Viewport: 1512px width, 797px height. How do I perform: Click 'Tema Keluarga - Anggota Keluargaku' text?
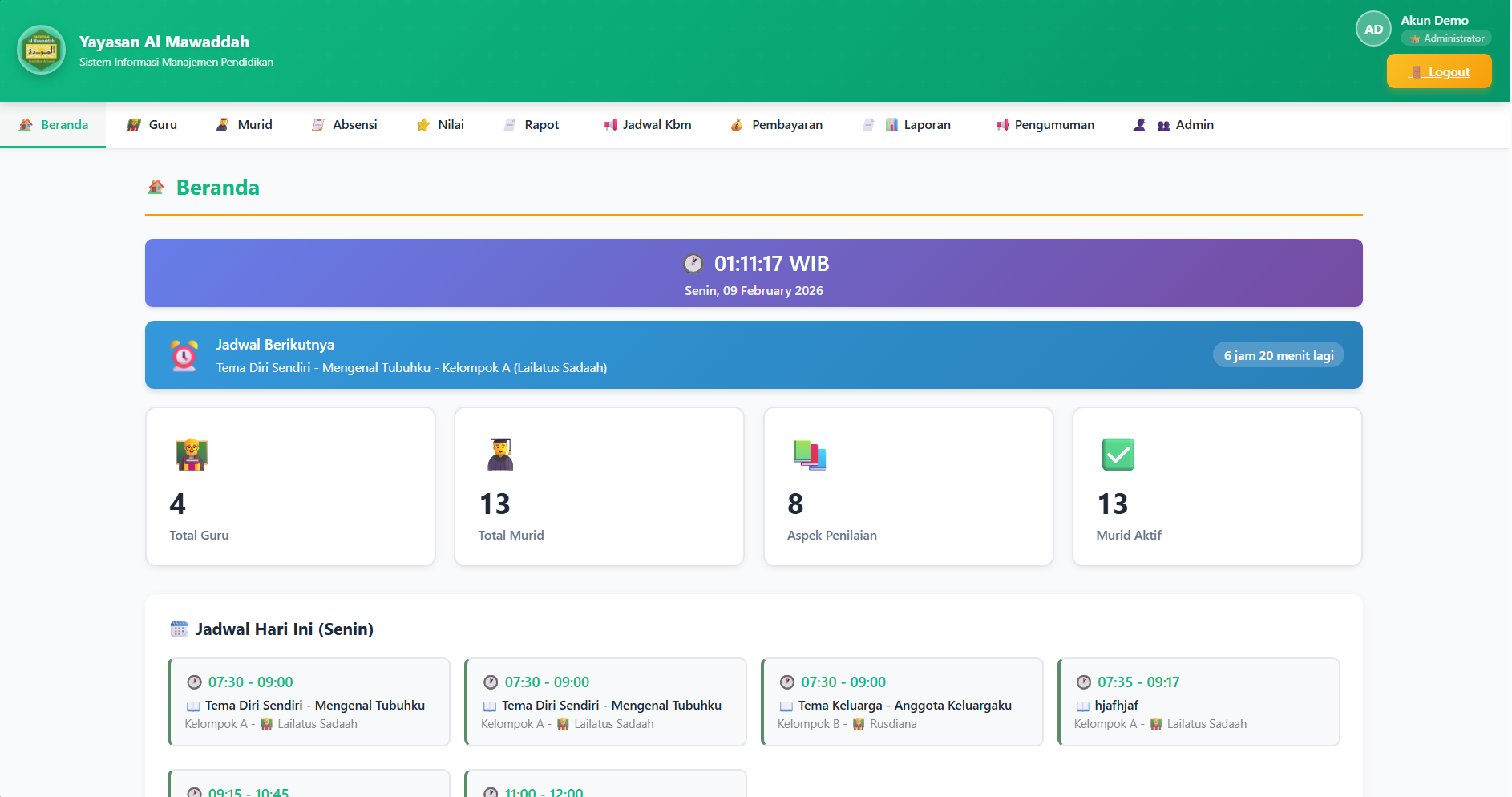[x=904, y=706]
